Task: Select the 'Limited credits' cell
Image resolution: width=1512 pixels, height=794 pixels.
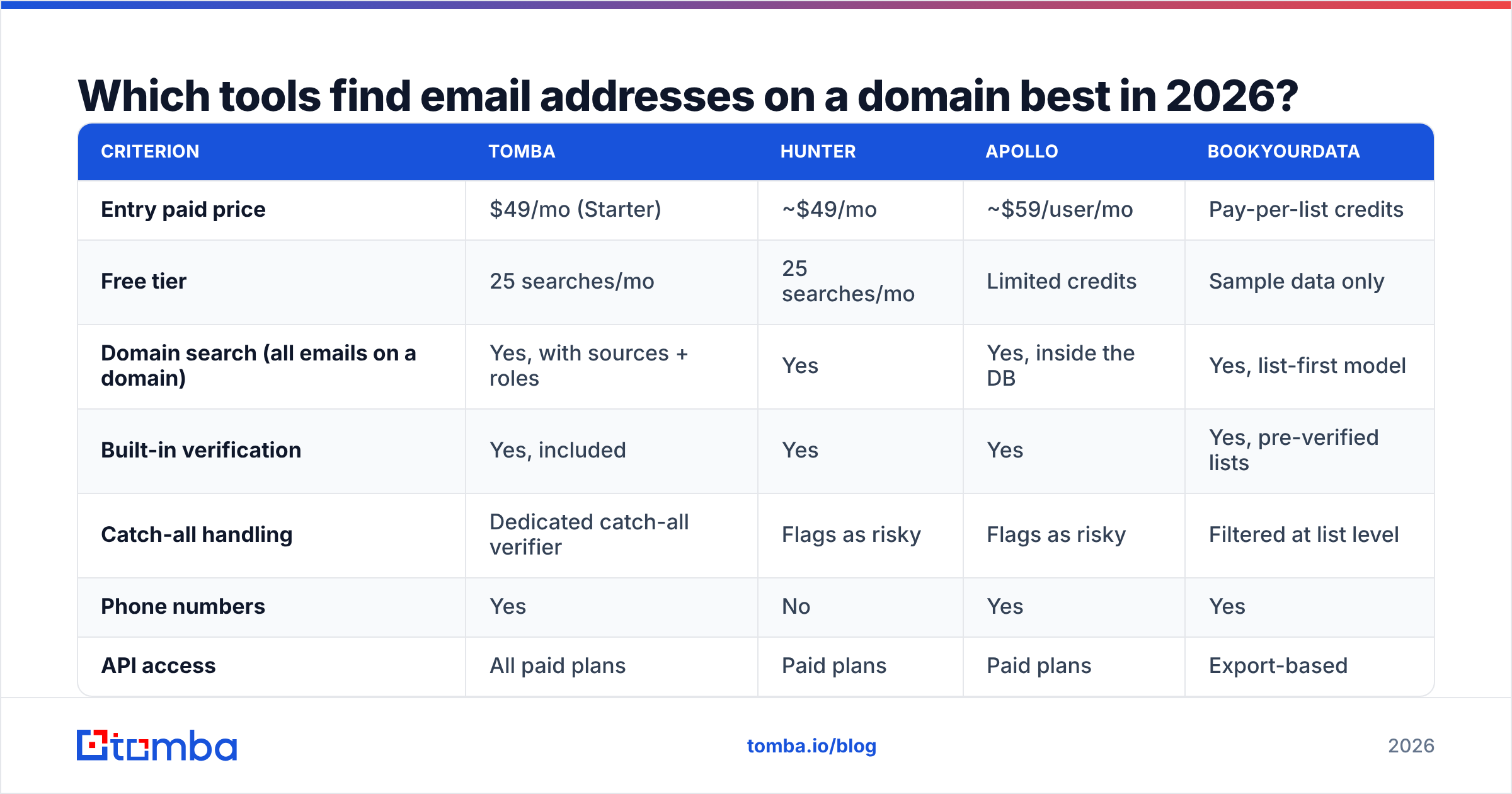Action: pyautogui.click(x=1062, y=281)
